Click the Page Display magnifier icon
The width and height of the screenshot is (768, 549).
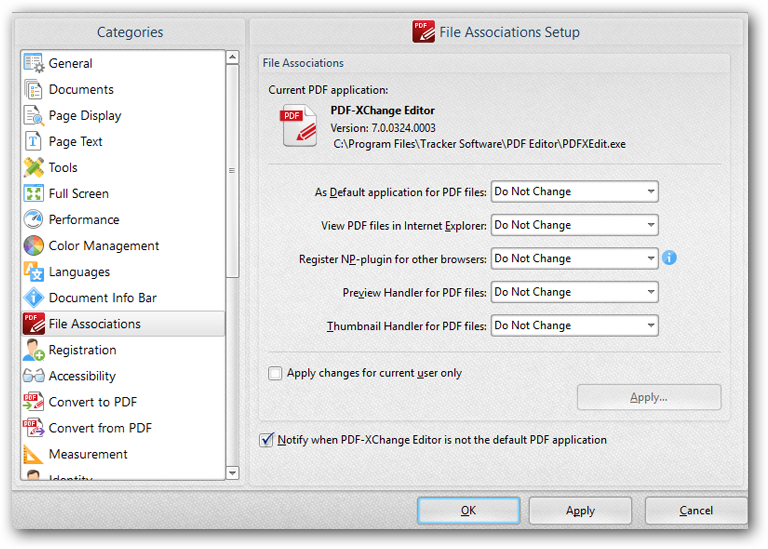coord(34,116)
